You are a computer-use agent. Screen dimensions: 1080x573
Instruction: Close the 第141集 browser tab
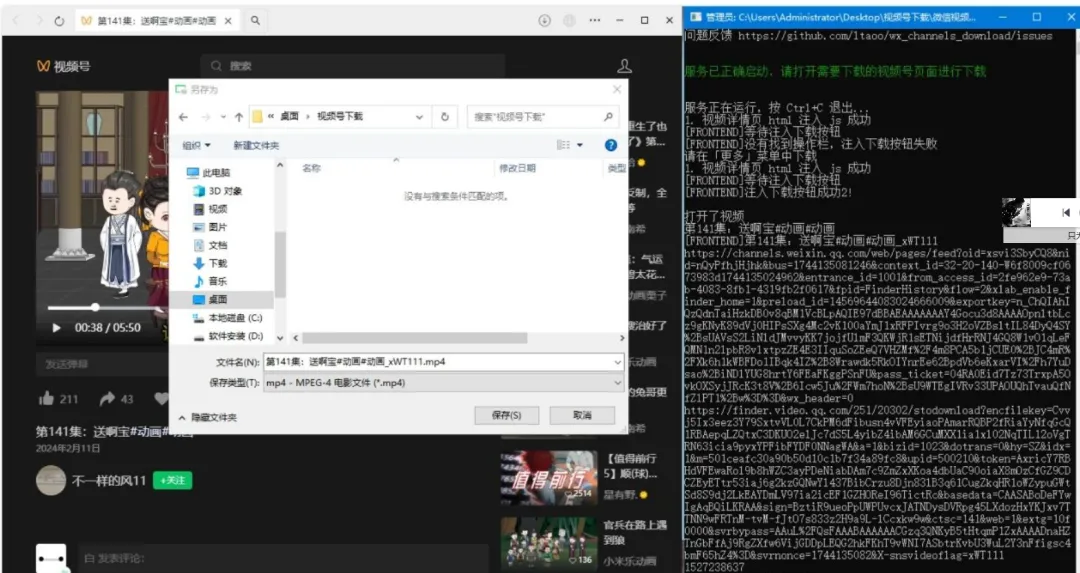pyautogui.click(x=228, y=21)
